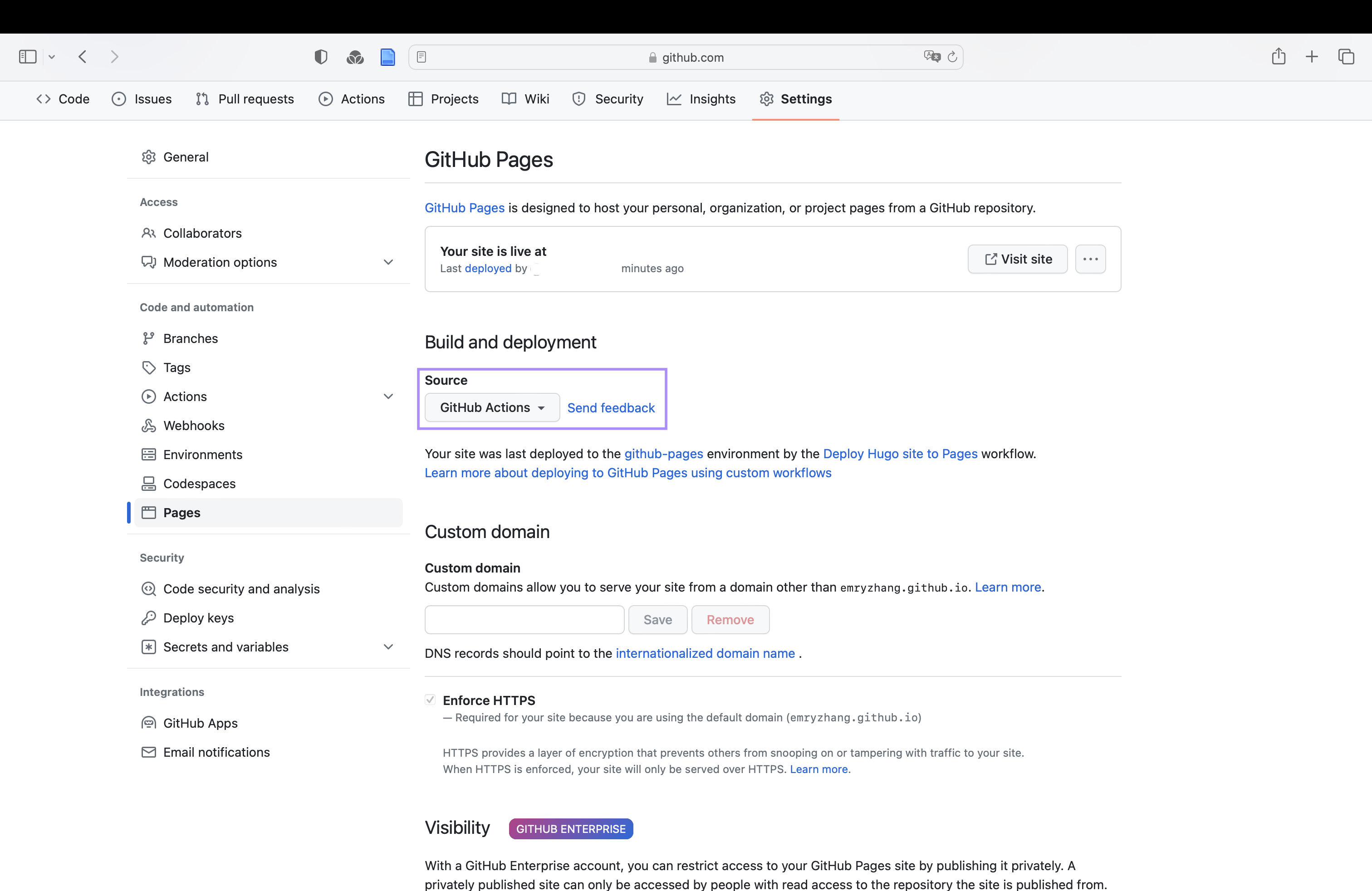The width and height of the screenshot is (1372, 891).
Task: Reload the page with the refresh icon
Action: coord(952,56)
